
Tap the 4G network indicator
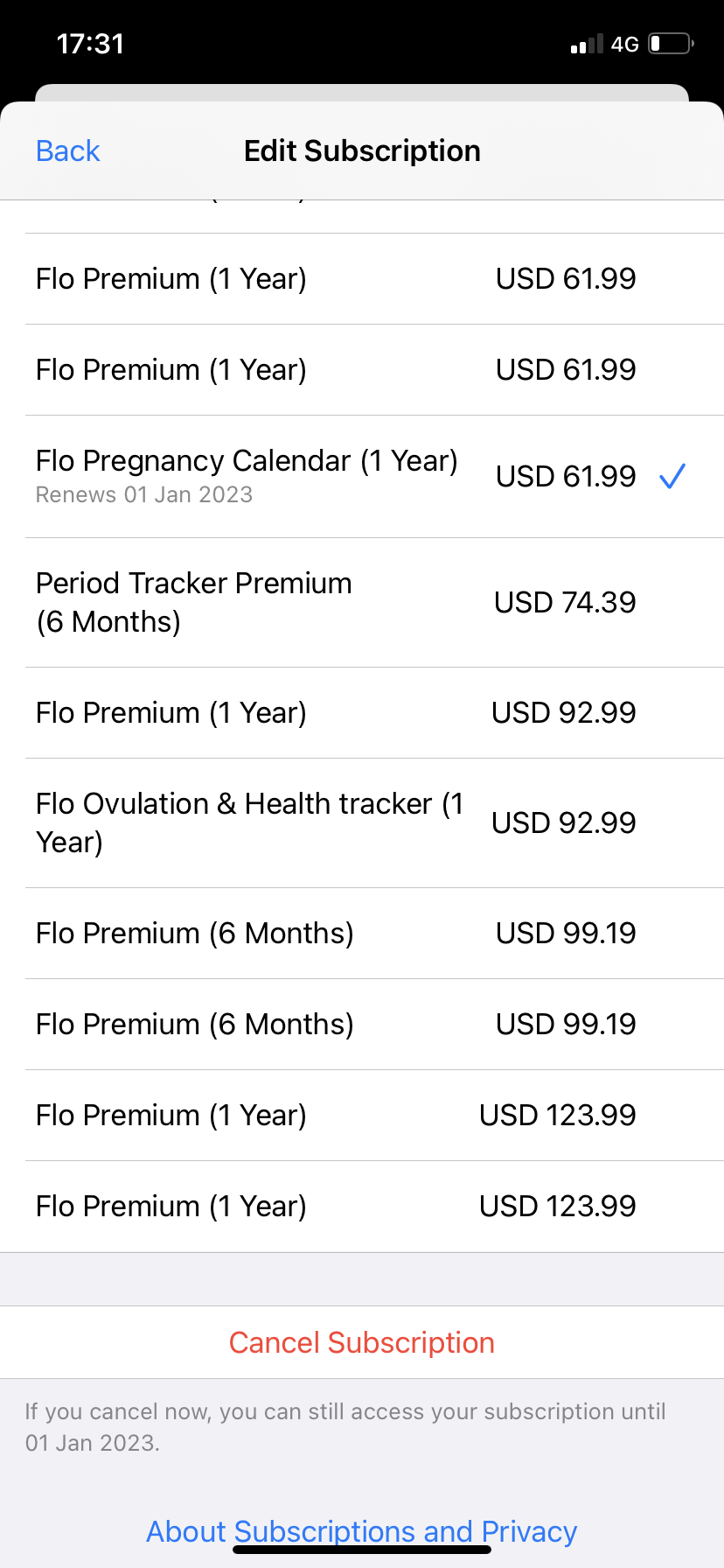(624, 44)
